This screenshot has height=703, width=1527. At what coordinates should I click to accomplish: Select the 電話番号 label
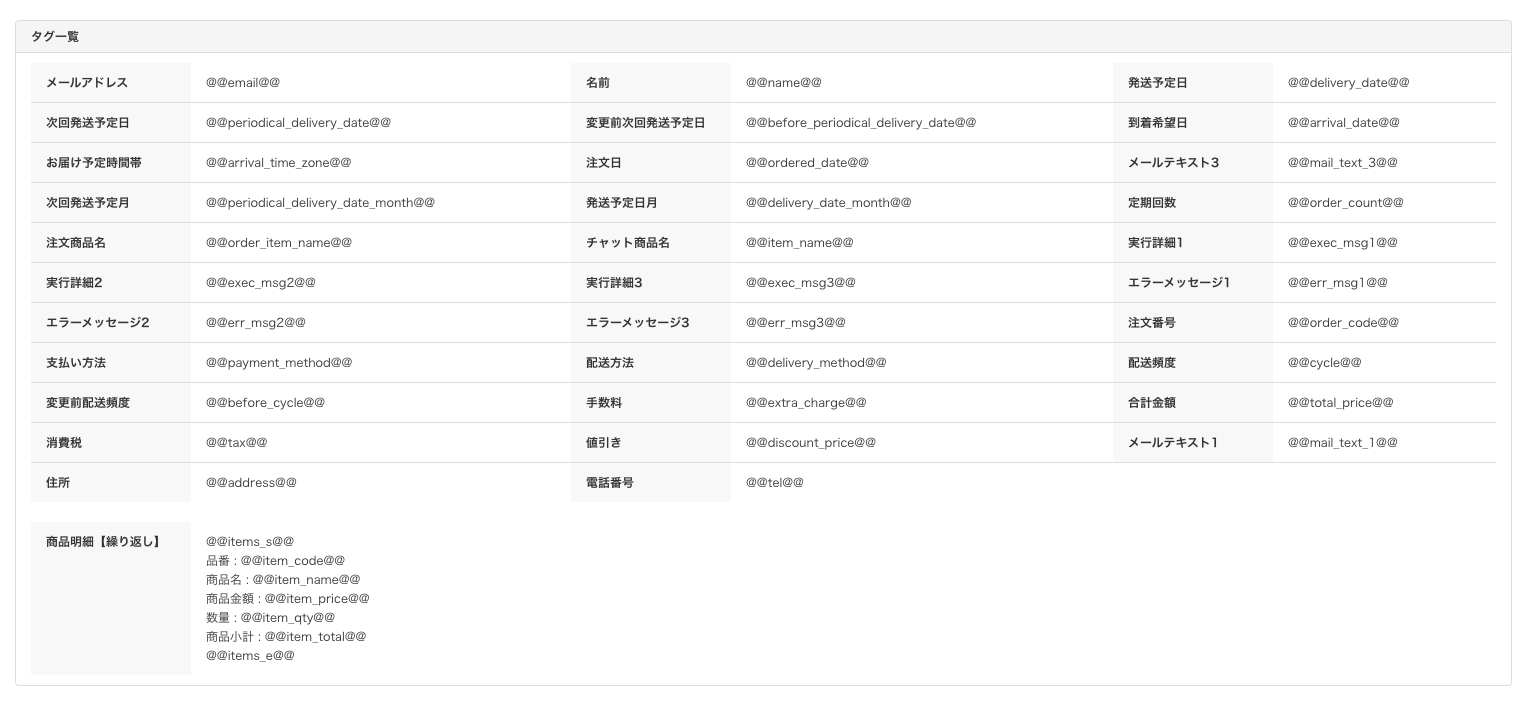click(610, 483)
